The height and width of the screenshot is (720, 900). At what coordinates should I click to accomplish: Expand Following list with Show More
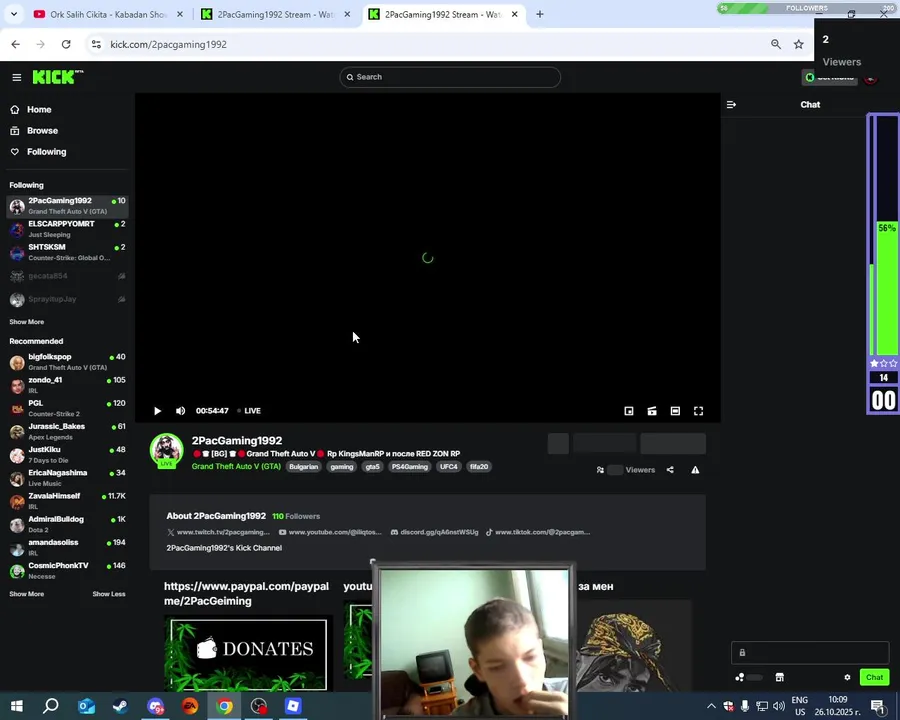point(26,322)
